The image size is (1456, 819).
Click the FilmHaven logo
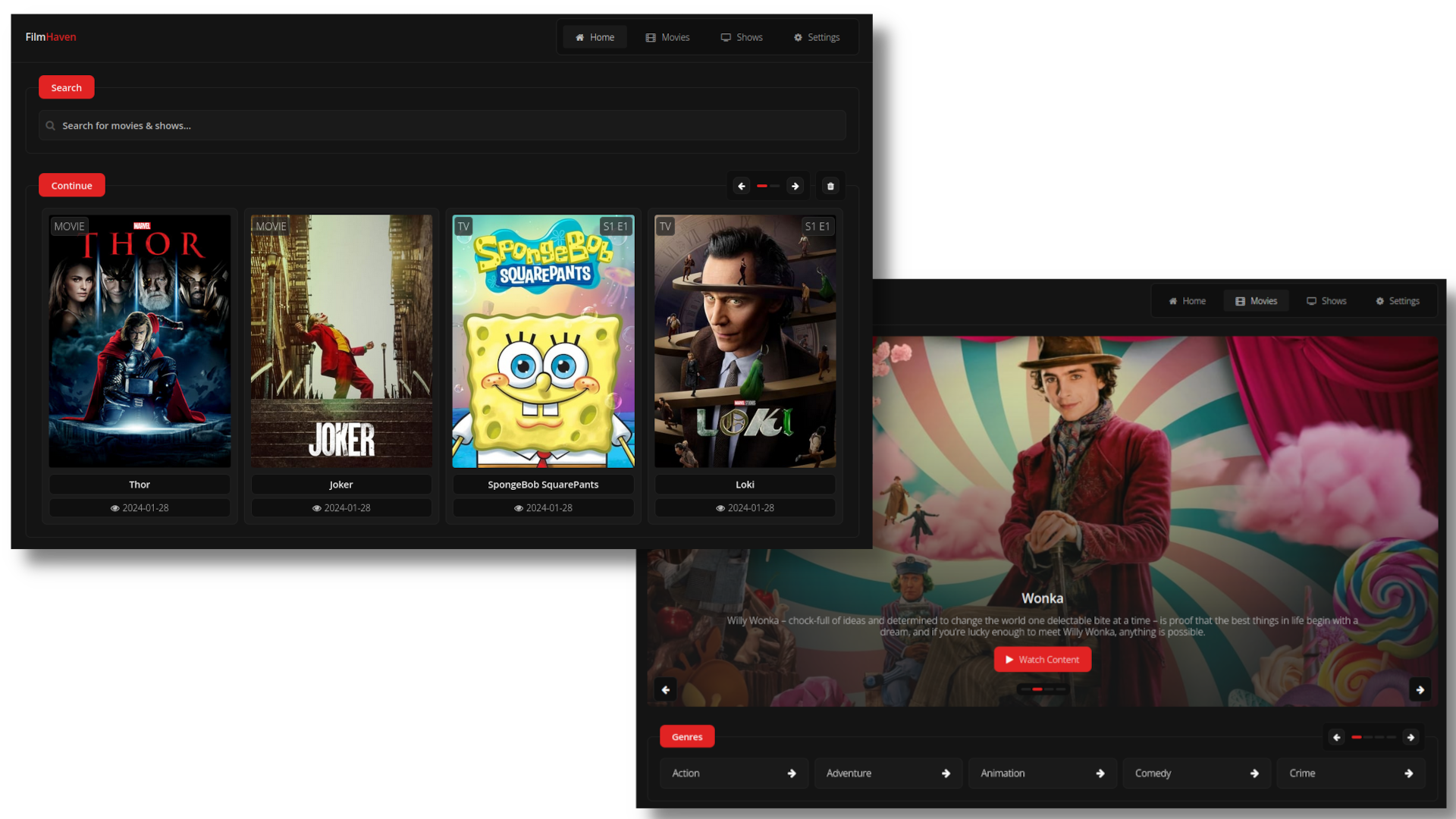point(51,37)
